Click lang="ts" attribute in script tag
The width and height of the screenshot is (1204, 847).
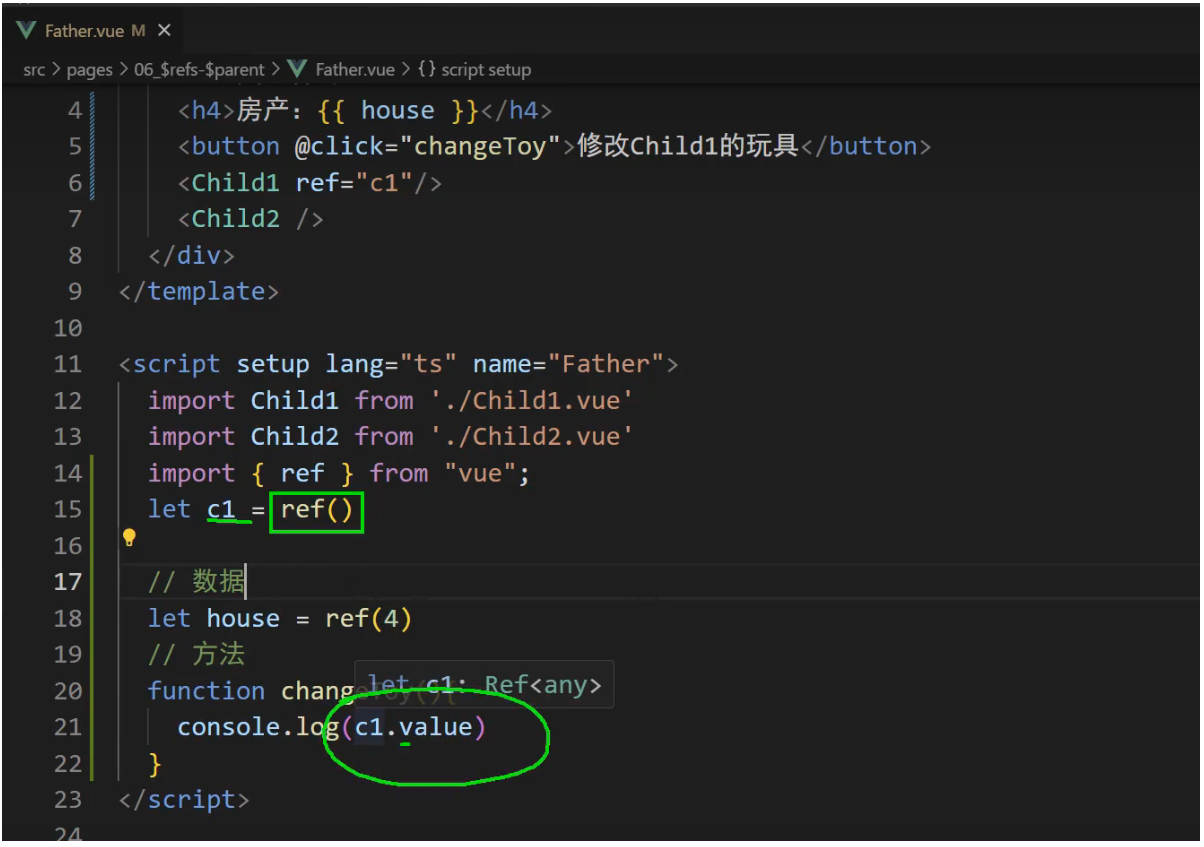pyautogui.click(x=391, y=364)
